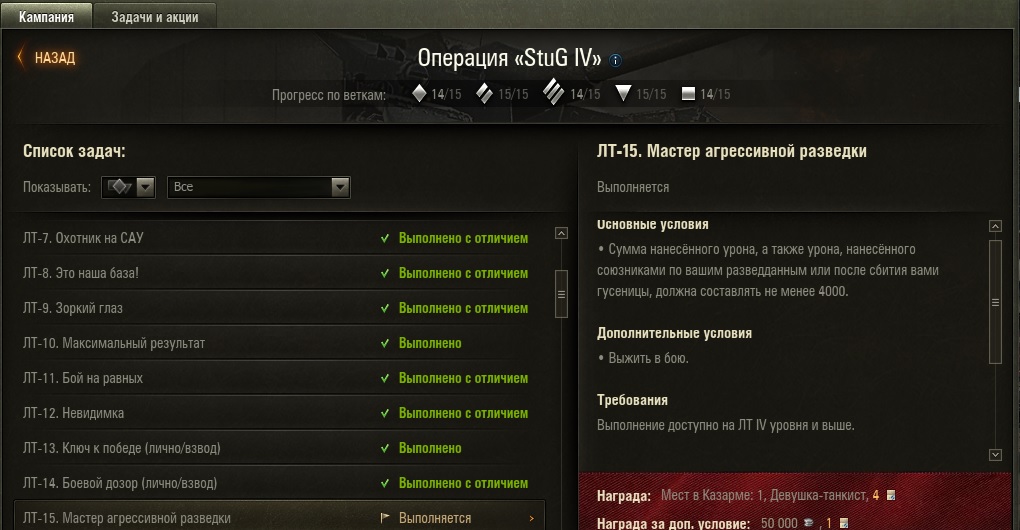Click the info icon beside Операция «StuG IV»

pos(615,60)
